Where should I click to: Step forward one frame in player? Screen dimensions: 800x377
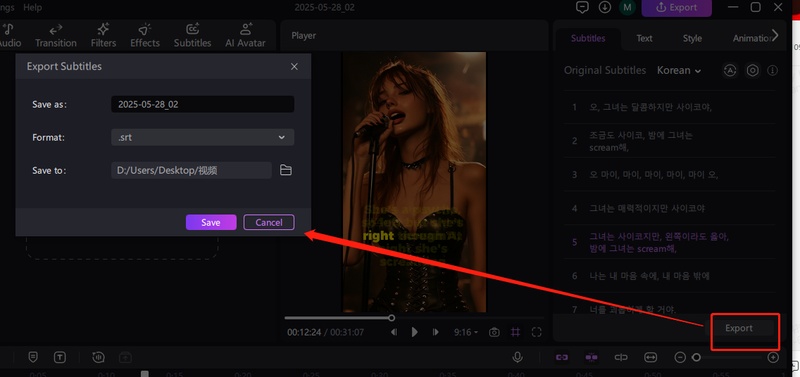pos(435,332)
